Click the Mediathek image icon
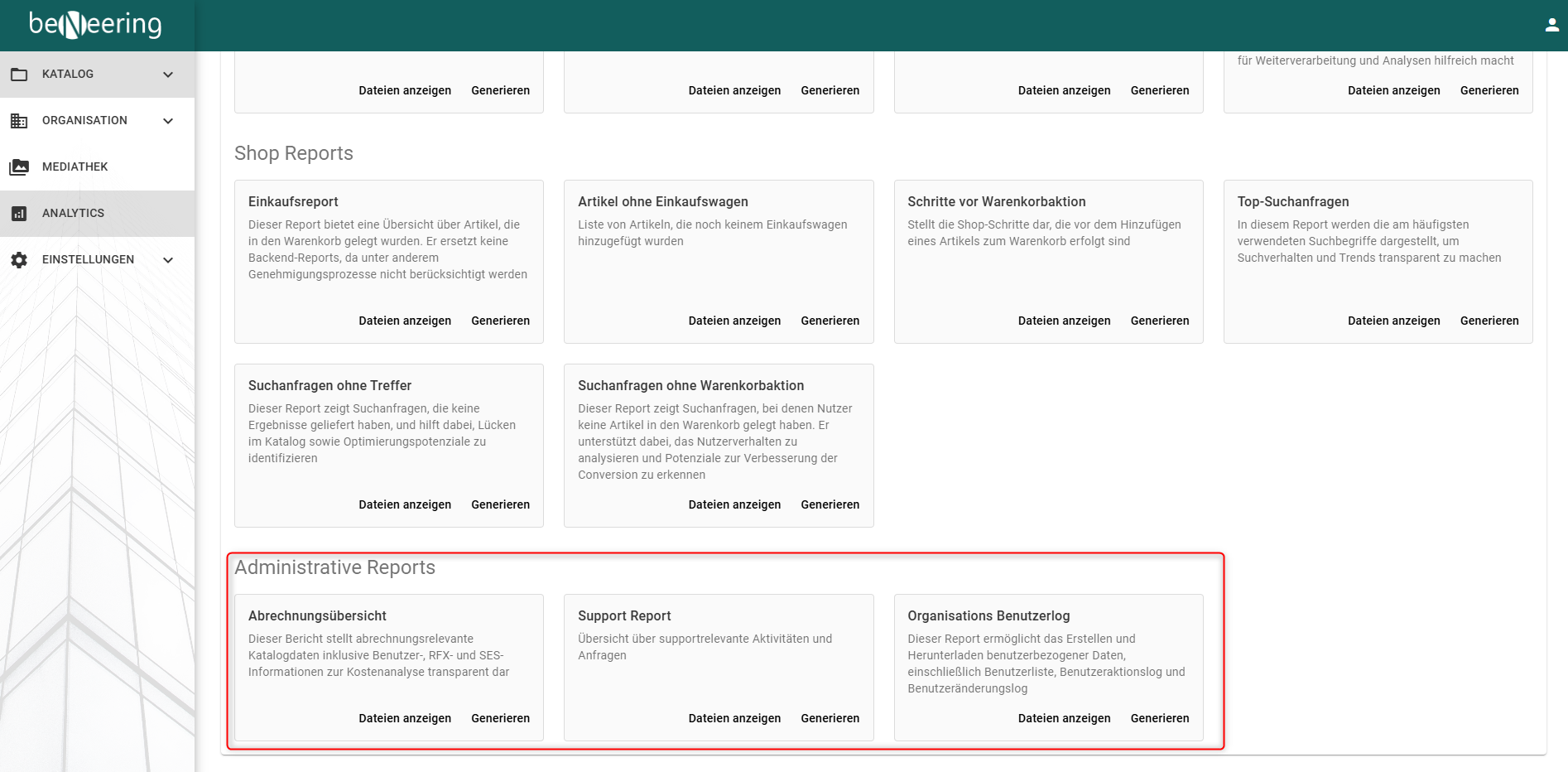Screen dimensions: 1568x772 pyautogui.click(x=19, y=167)
